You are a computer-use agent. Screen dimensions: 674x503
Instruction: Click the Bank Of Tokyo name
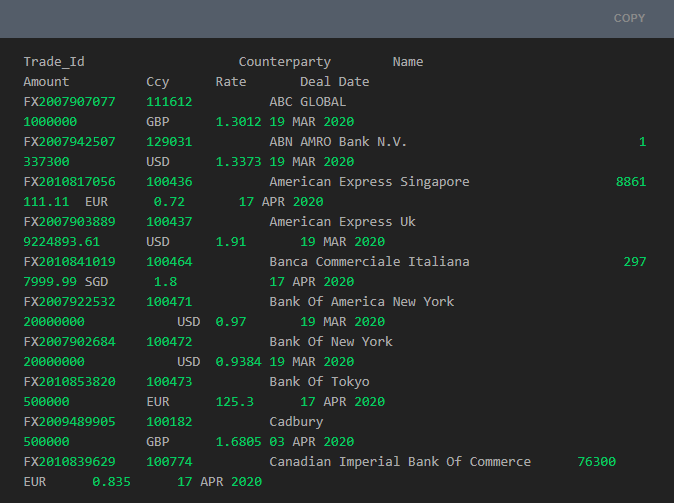click(x=319, y=382)
